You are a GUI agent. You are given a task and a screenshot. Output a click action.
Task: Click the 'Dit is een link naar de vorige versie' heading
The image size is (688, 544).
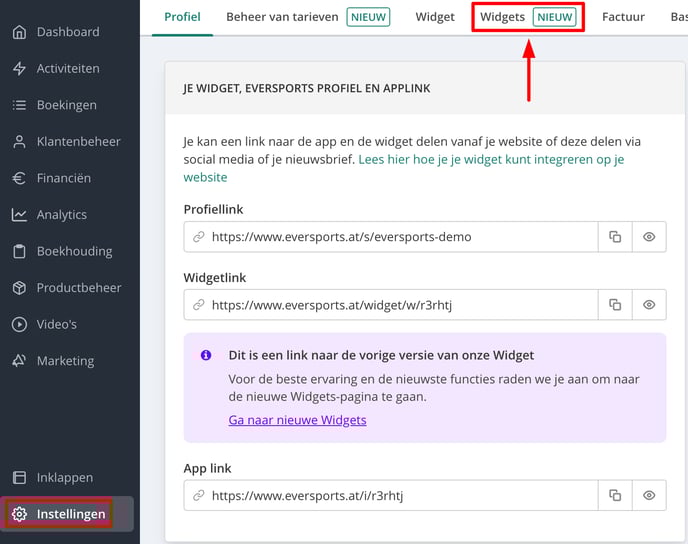pos(381,355)
